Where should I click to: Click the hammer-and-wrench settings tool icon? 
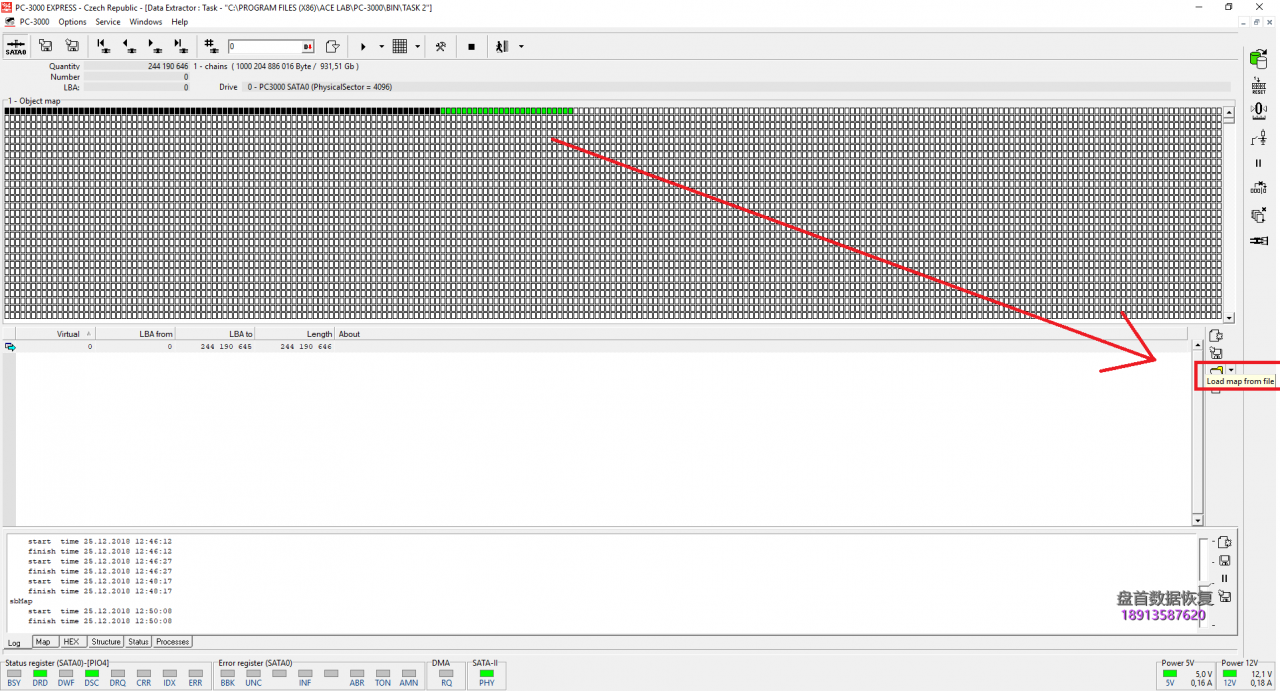click(440, 46)
